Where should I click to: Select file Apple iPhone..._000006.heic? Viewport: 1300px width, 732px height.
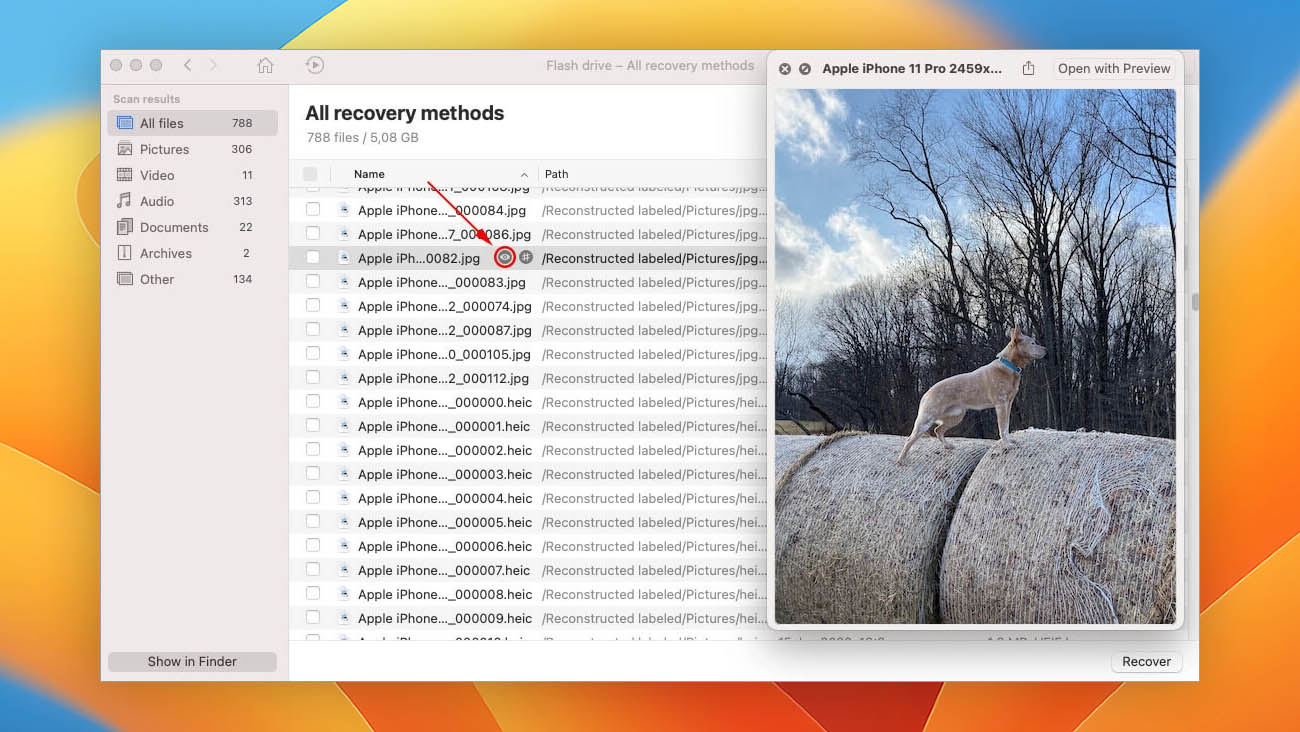pyautogui.click(x=445, y=546)
